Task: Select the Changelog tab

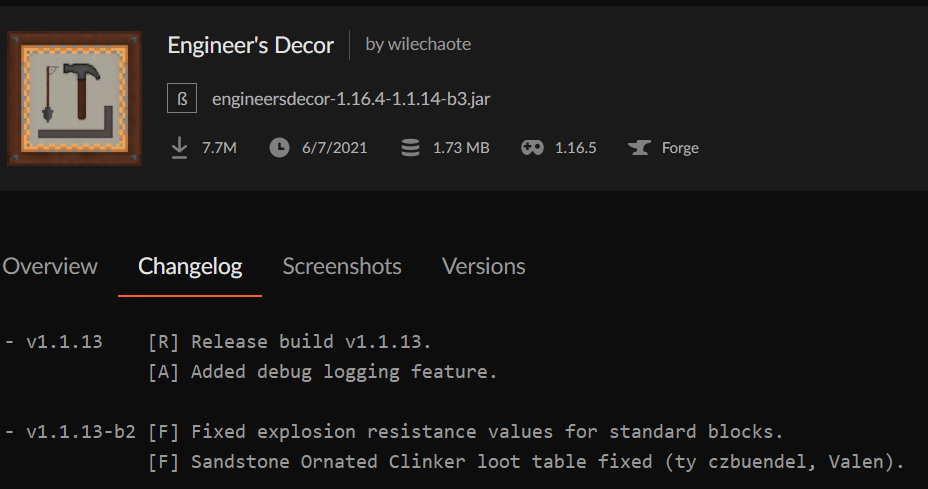Action: coord(190,267)
